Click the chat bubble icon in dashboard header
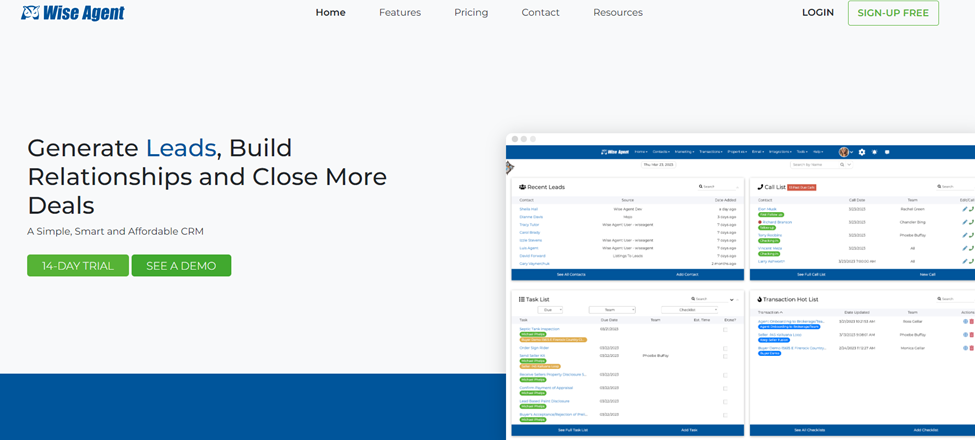Image resolution: width=975 pixels, height=440 pixels. tap(887, 152)
